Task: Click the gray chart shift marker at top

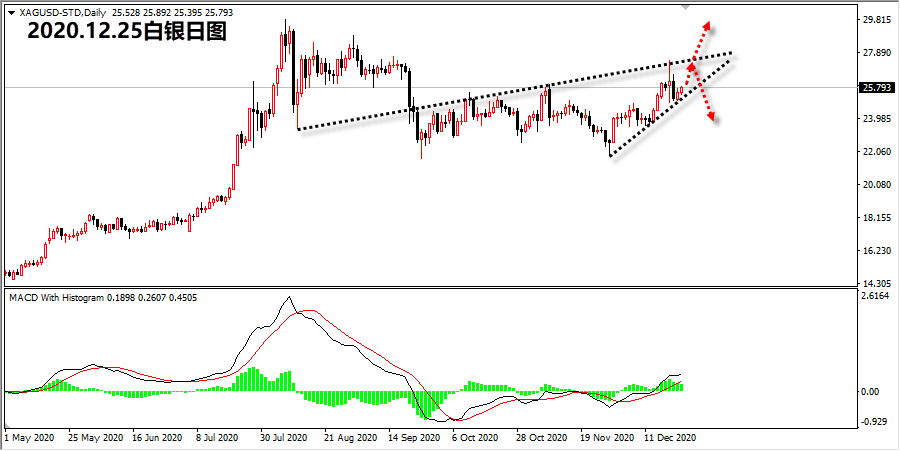Action: [685, 8]
